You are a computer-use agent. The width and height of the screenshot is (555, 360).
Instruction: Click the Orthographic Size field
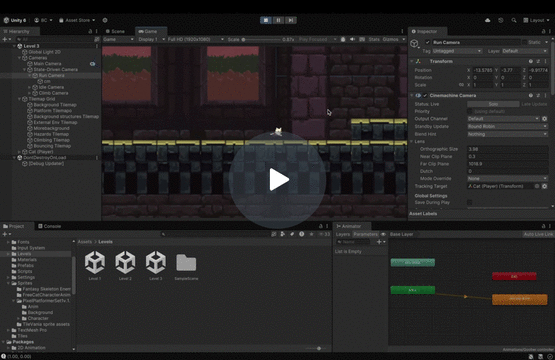(x=507, y=149)
